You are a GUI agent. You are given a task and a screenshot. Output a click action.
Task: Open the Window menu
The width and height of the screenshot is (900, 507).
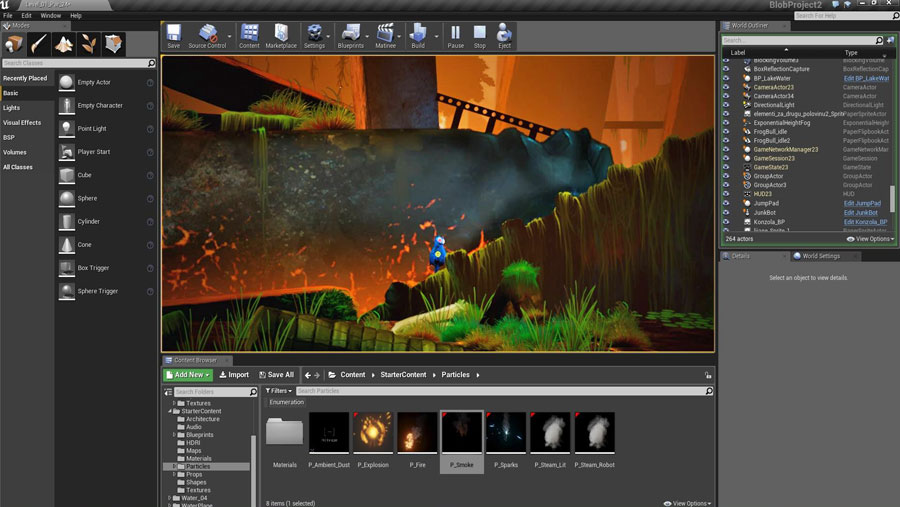point(51,16)
